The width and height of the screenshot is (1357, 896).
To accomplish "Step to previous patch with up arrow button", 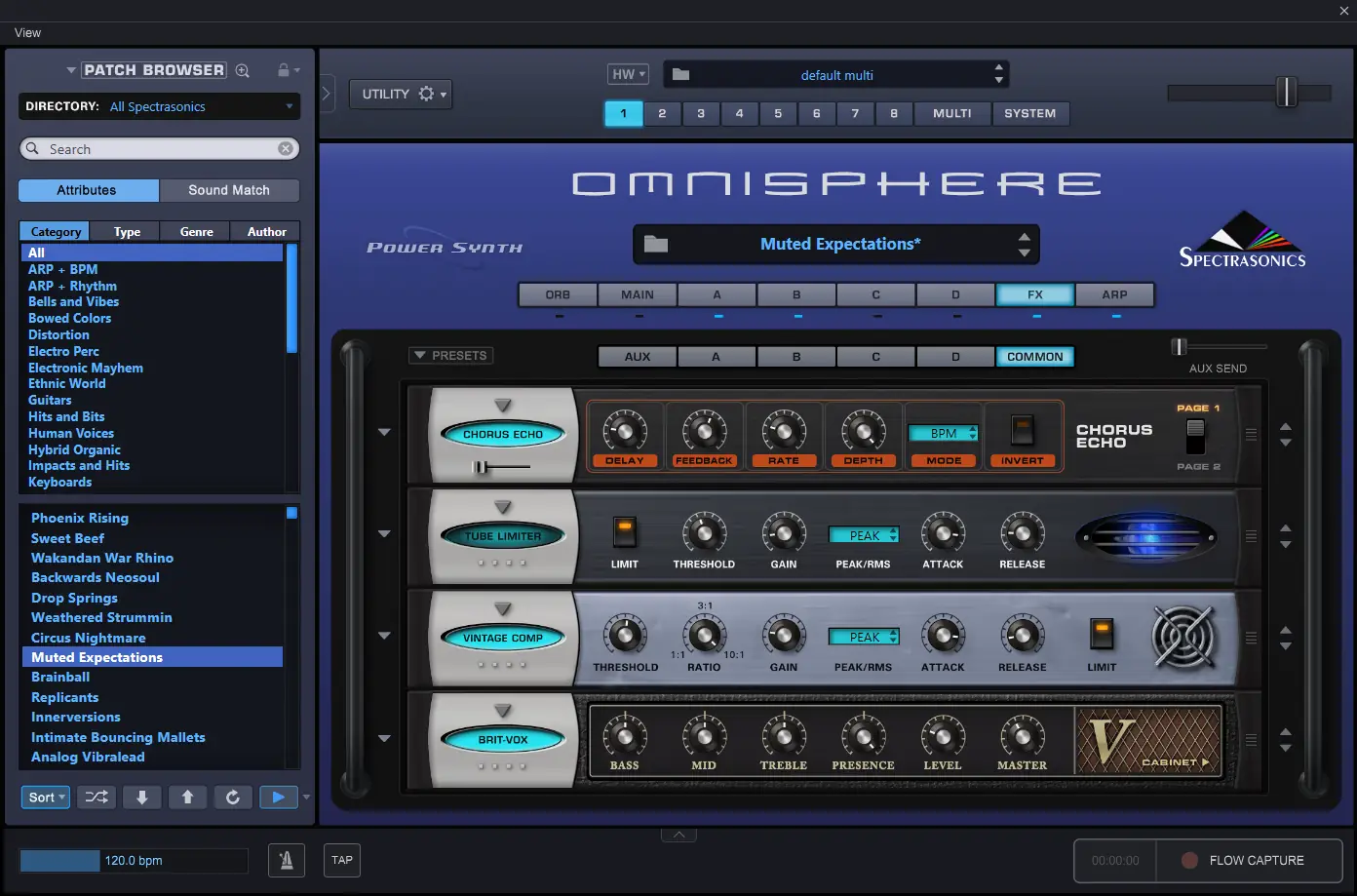I will (x=187, y=798).
